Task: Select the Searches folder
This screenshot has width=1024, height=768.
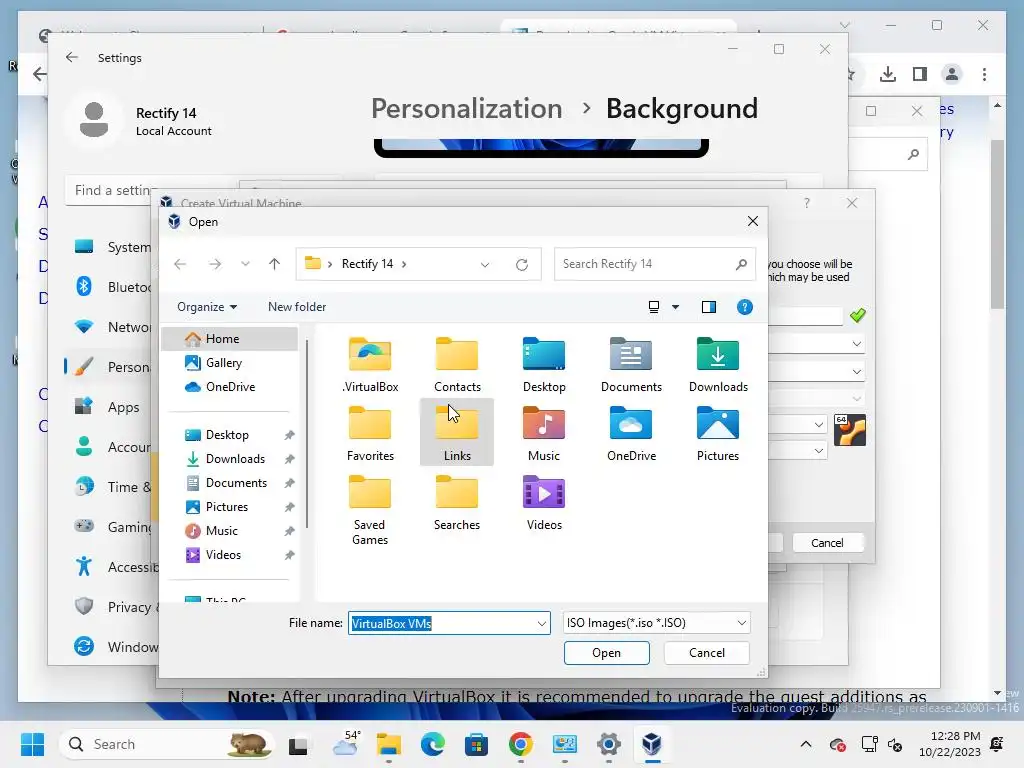Action: [457, 503]
